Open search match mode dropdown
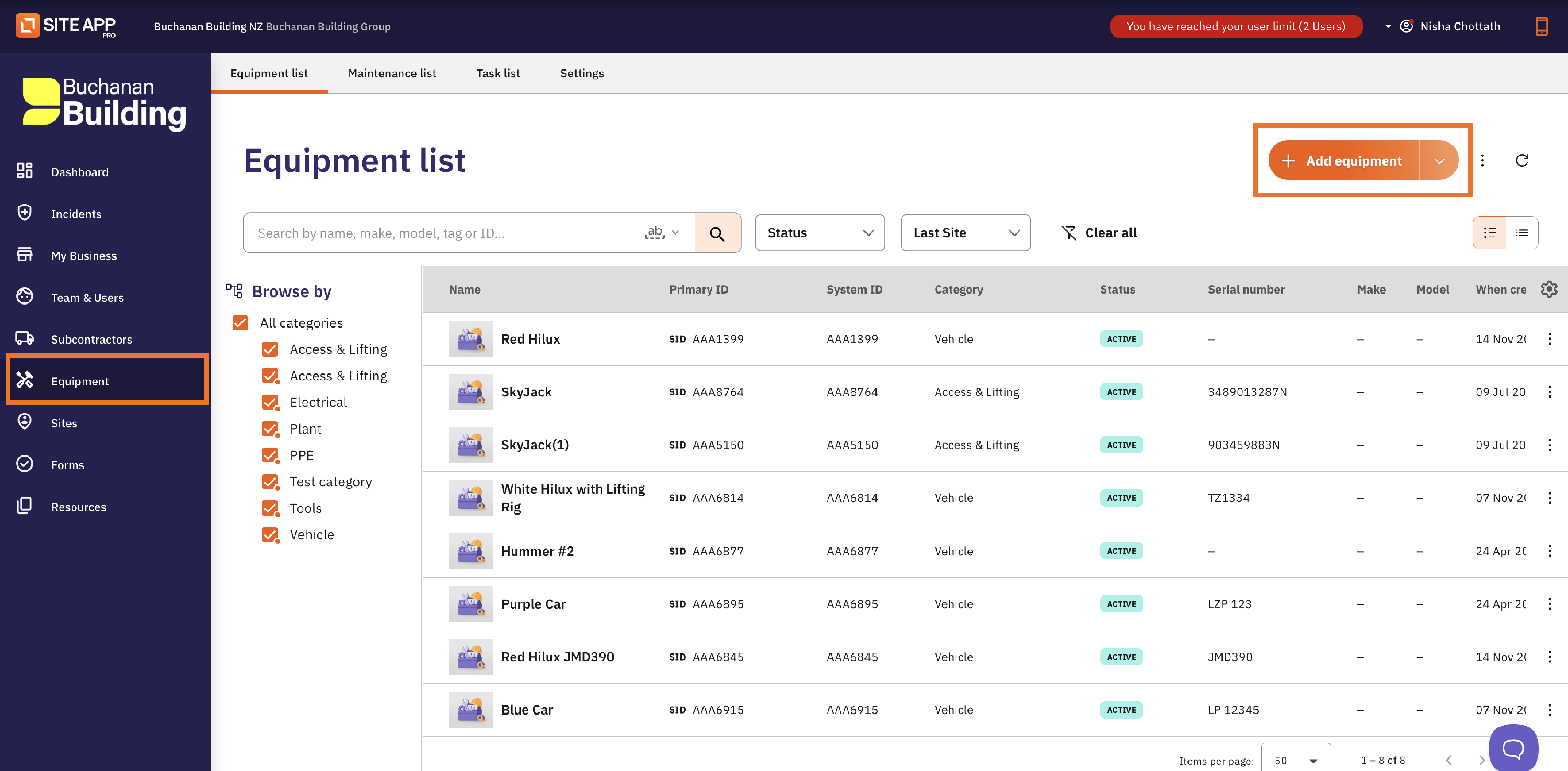The height and width of the screenshot is (771, 1568). click(662, 232)
